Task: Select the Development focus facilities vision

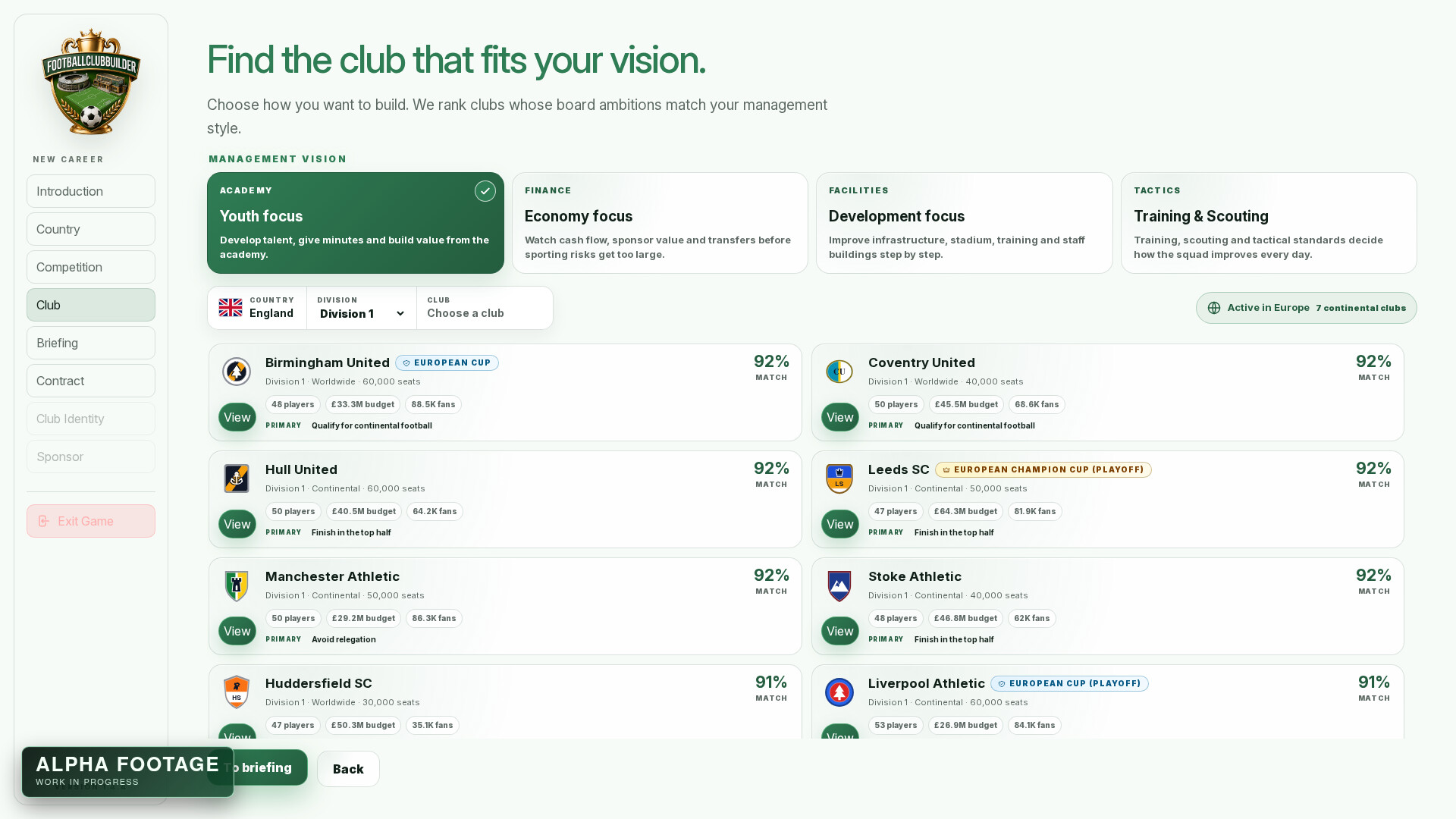Action: coord(964,223)
